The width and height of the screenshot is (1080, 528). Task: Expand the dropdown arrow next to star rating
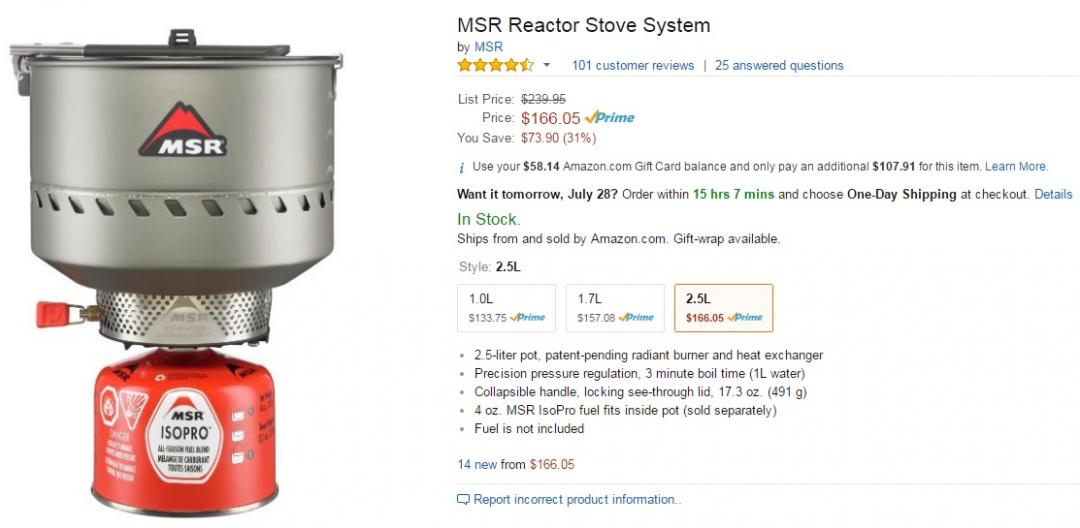[x=546, y=66]
